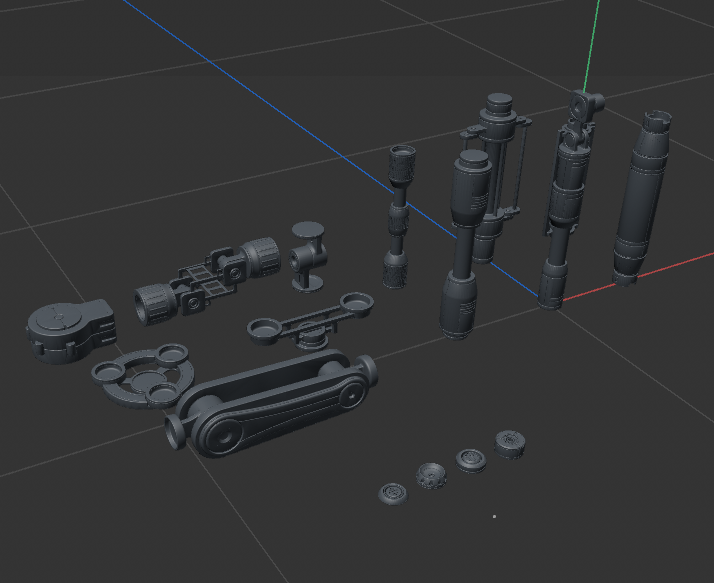Select the large belt-drive arm model
The image size is (714, 583).
click(x=271, y=402)
